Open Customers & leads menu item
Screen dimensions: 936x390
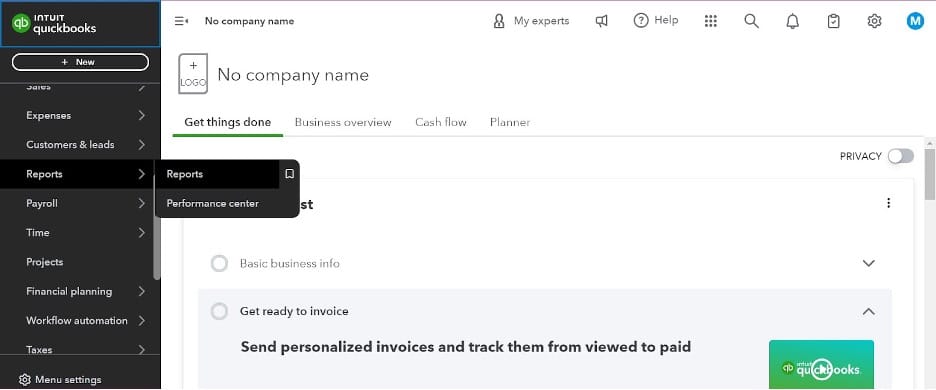[x=70, y=145]
